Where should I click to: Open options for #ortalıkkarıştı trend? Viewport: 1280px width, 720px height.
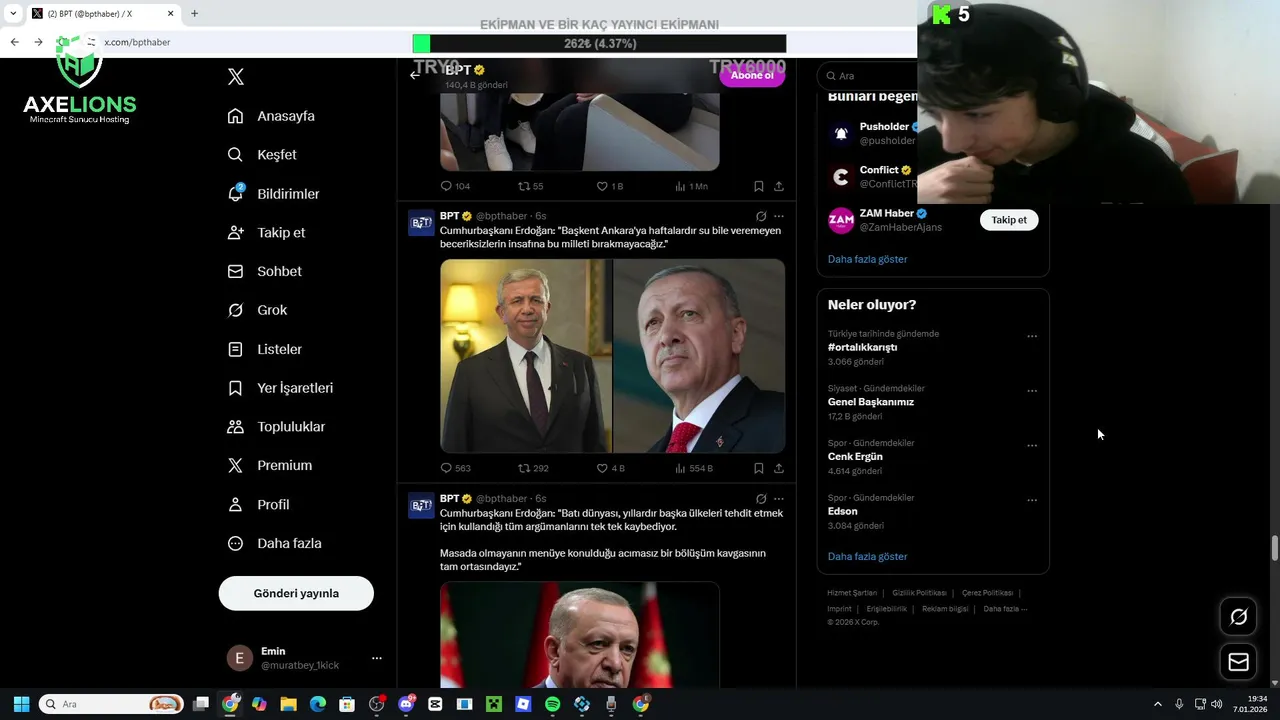pos(1032,336)
